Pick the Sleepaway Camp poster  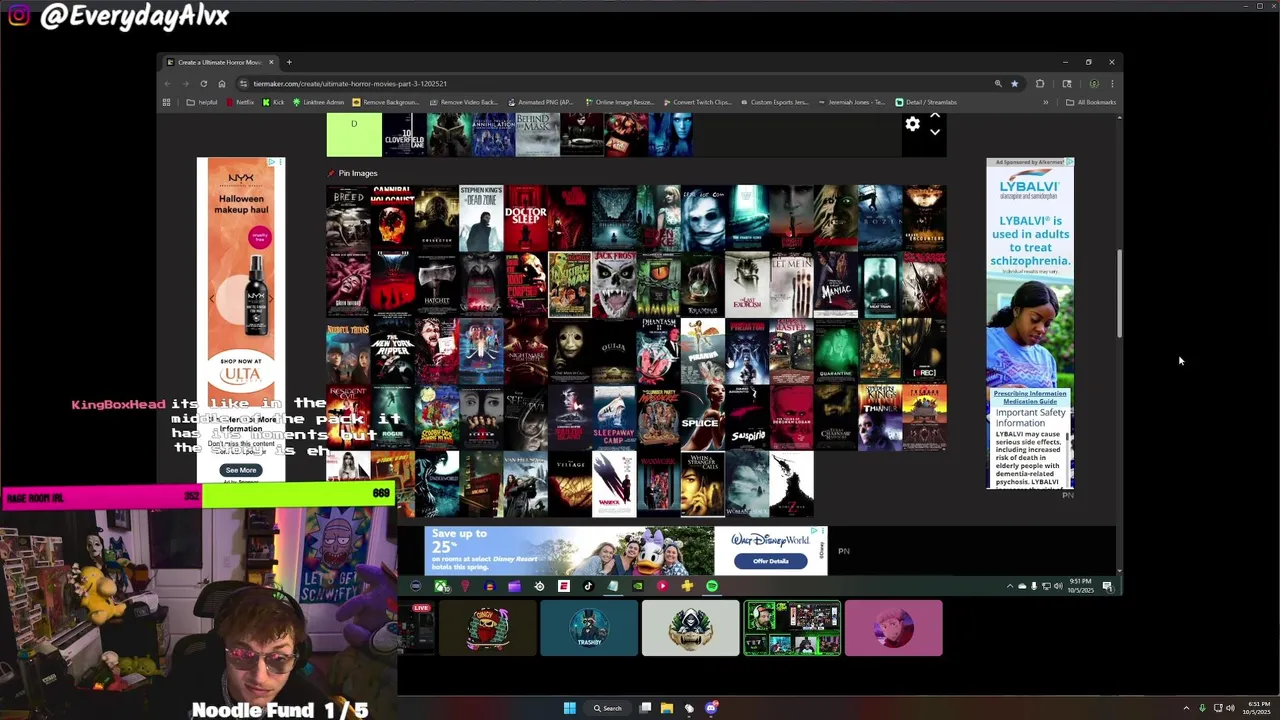[x=614, y=418]
